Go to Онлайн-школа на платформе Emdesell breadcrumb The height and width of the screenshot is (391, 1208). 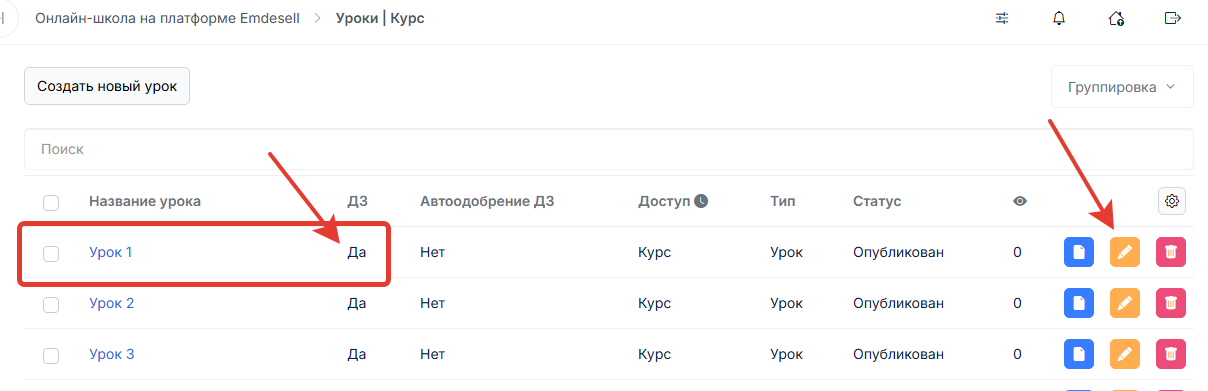pyautogui.click(x=168, y=18)
